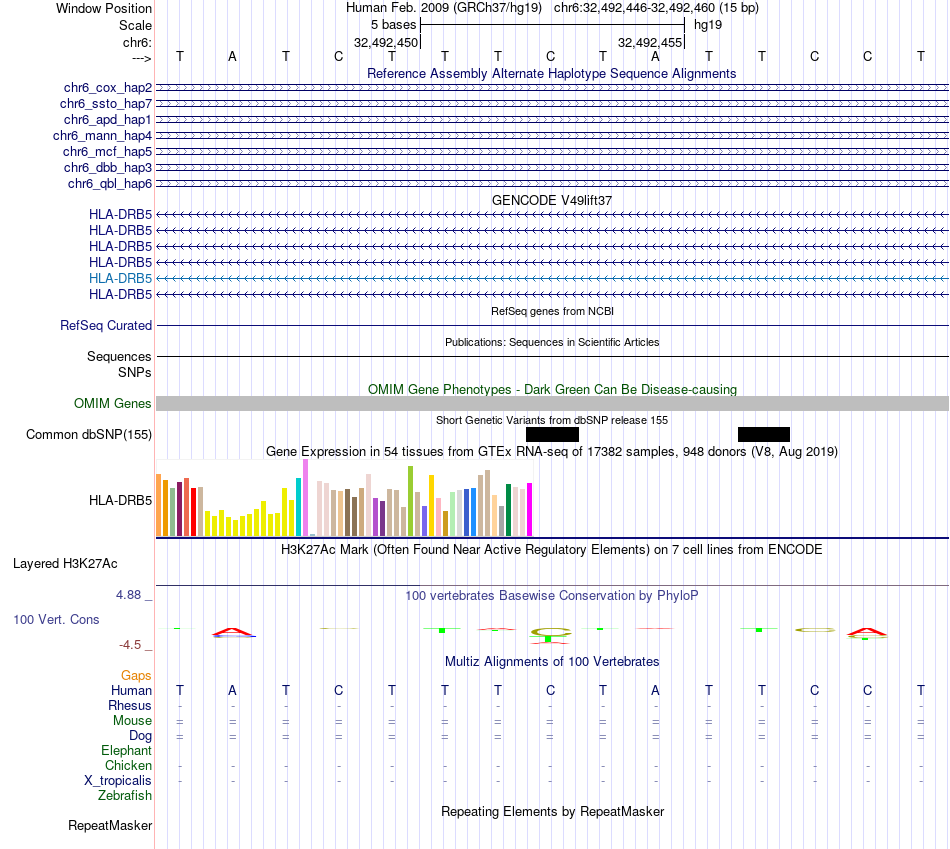950x849 pixels.
Task: Click the gray OMIM Genes bar
Action: pyautogui.click(x=553, y=404)
